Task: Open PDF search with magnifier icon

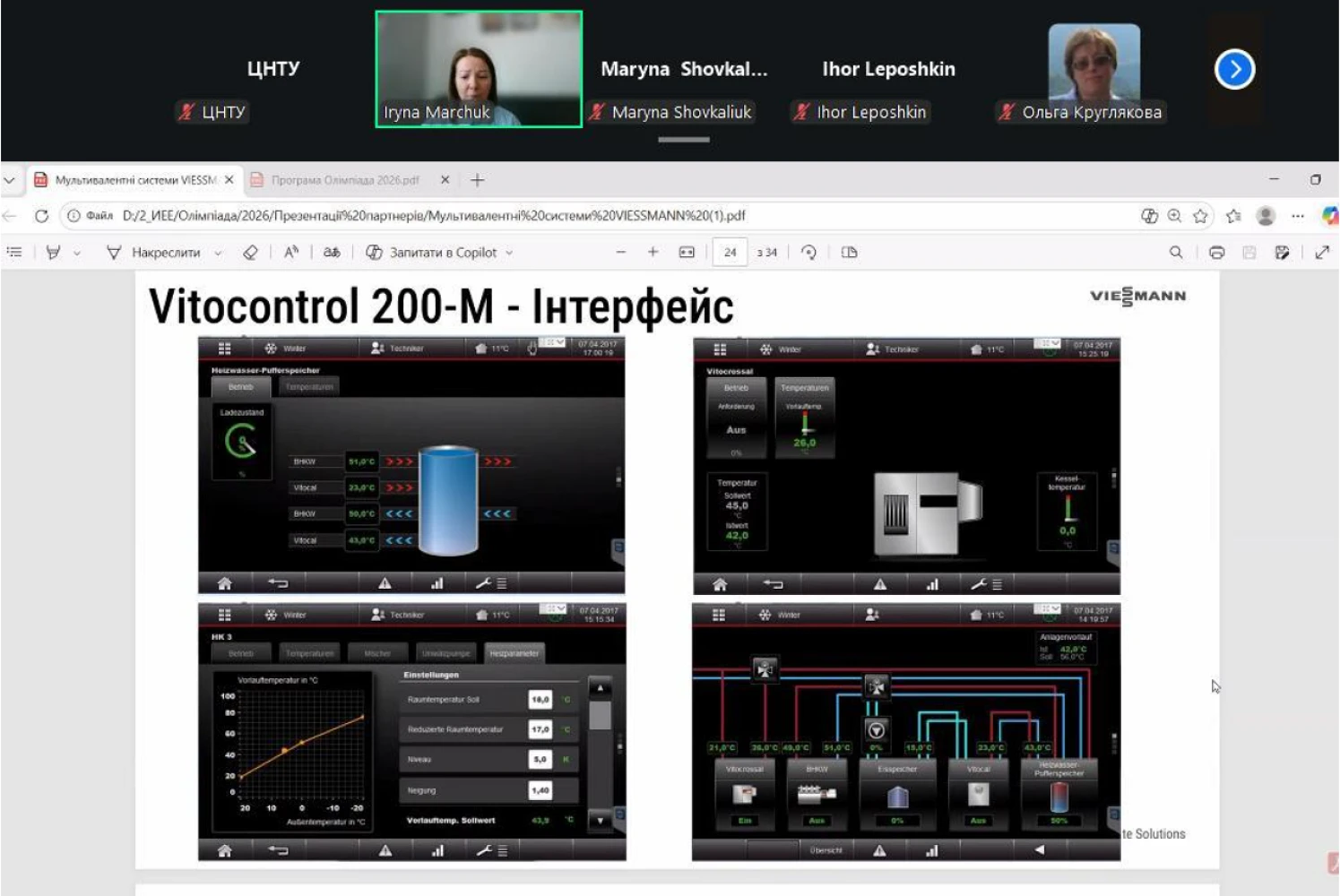Action: click(1176, 253)
